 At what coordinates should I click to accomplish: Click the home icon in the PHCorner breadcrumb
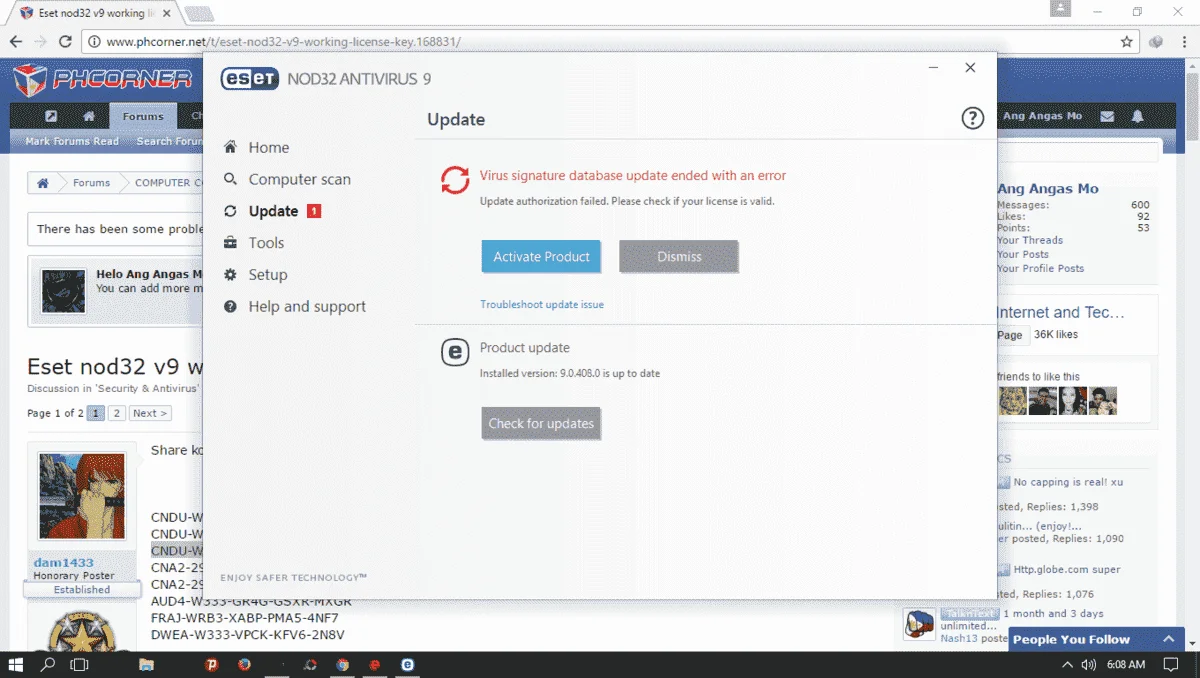point(43,183)
